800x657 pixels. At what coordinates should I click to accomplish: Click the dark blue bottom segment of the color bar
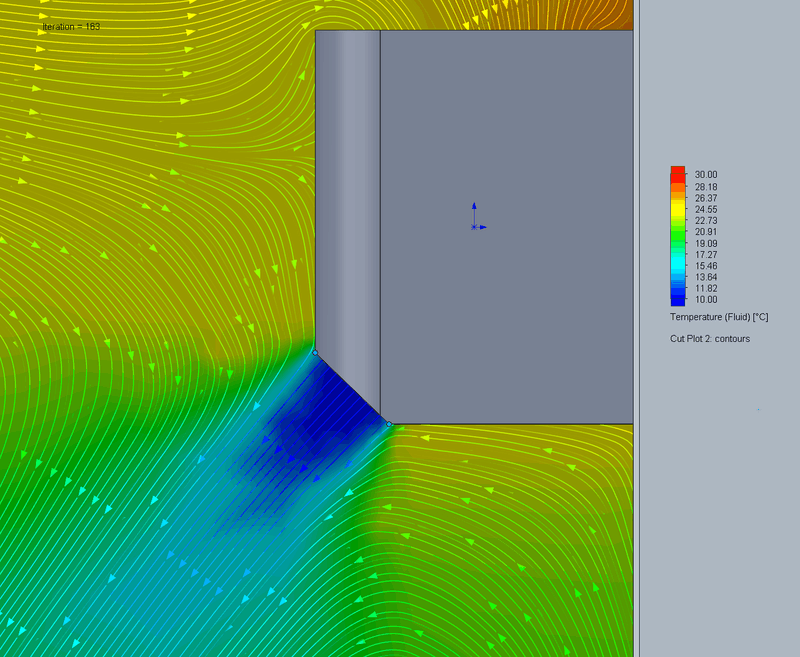[x=678, y=300]
